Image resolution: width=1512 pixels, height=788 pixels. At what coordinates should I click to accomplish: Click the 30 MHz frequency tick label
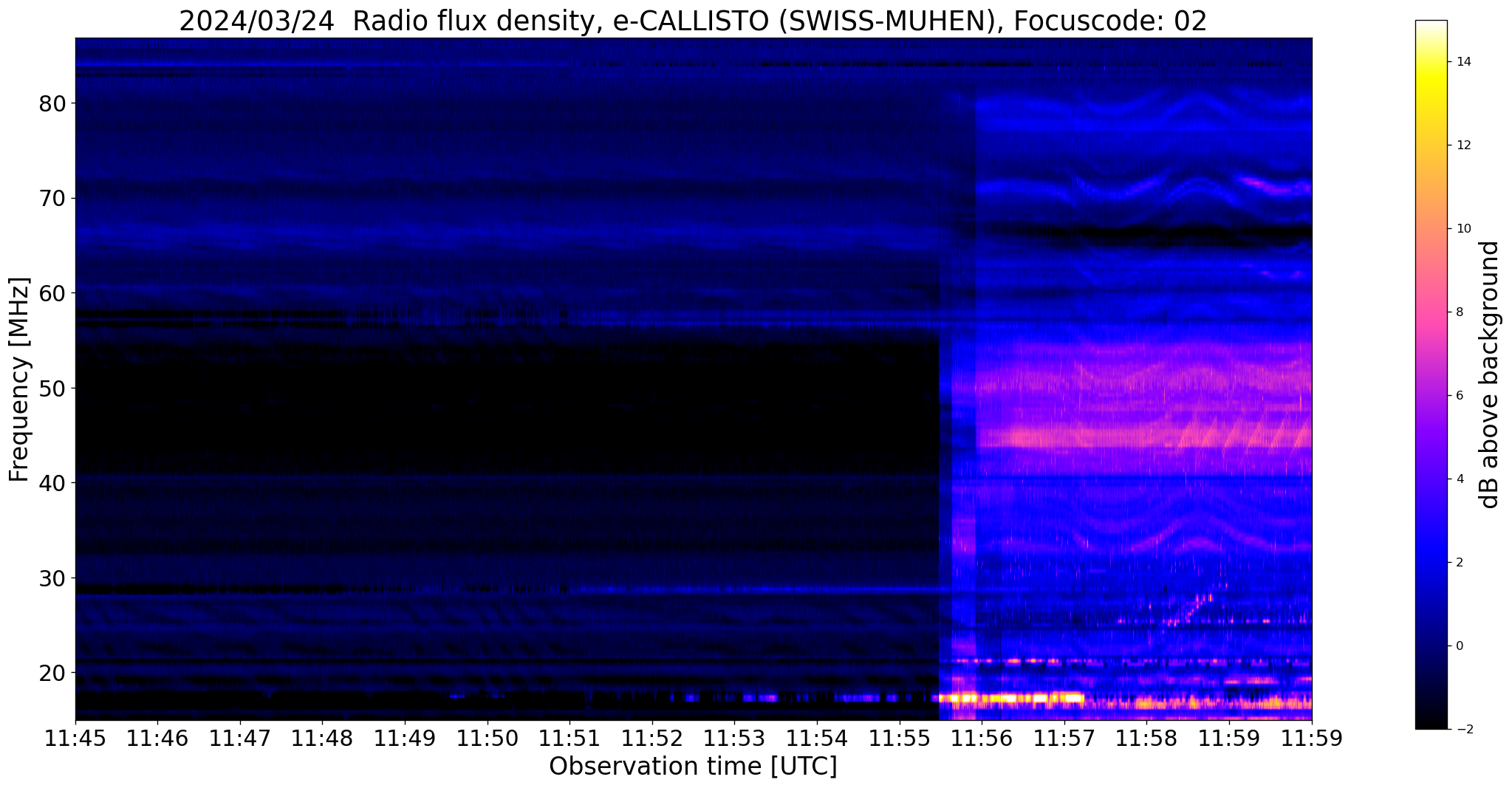[x=53, y=578]
